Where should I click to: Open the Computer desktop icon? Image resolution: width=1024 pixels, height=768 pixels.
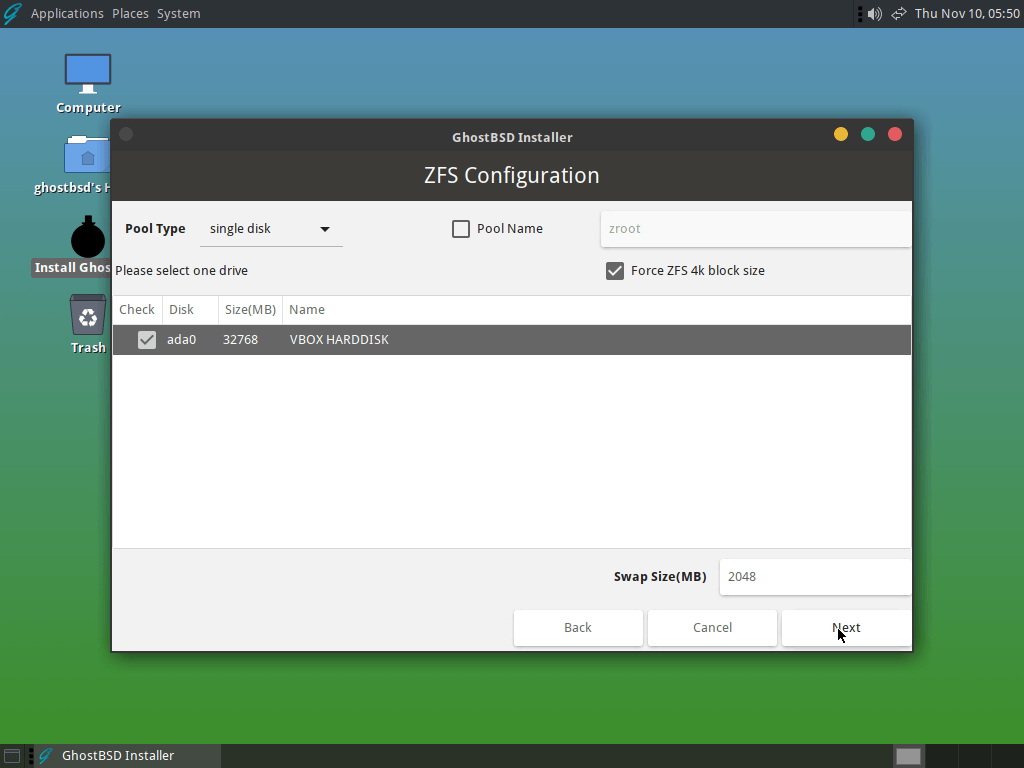(x=88, y=73)
